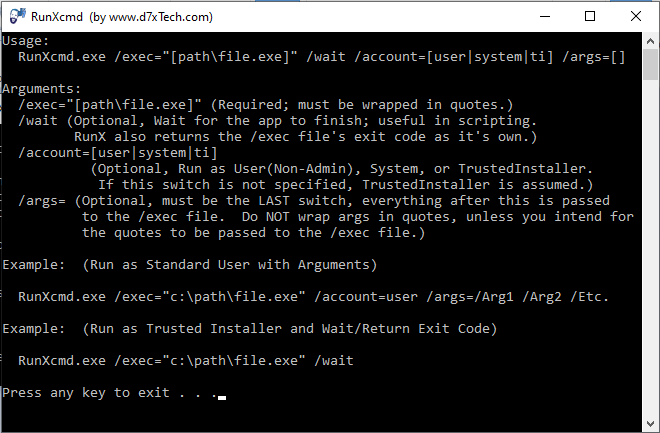This screenshot has width=660, height=433.
Task: Click the example command ending in /wait
Action: (186, 361)
